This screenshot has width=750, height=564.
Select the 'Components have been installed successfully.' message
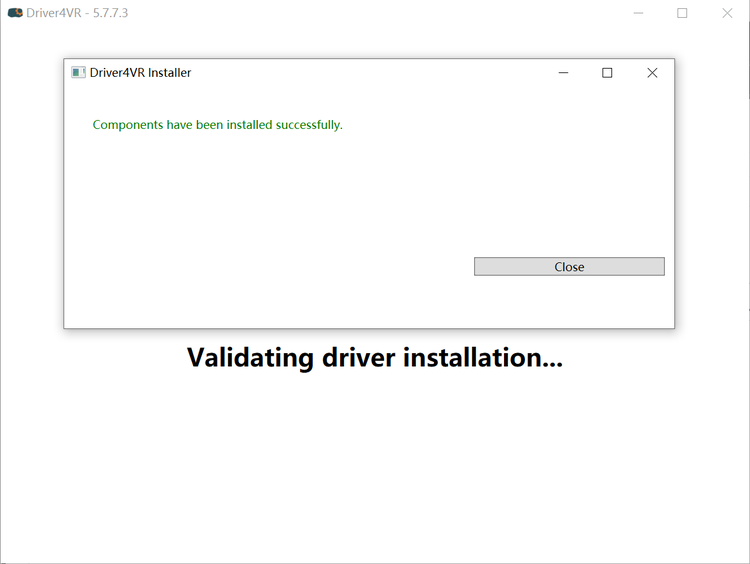point(218,125)
